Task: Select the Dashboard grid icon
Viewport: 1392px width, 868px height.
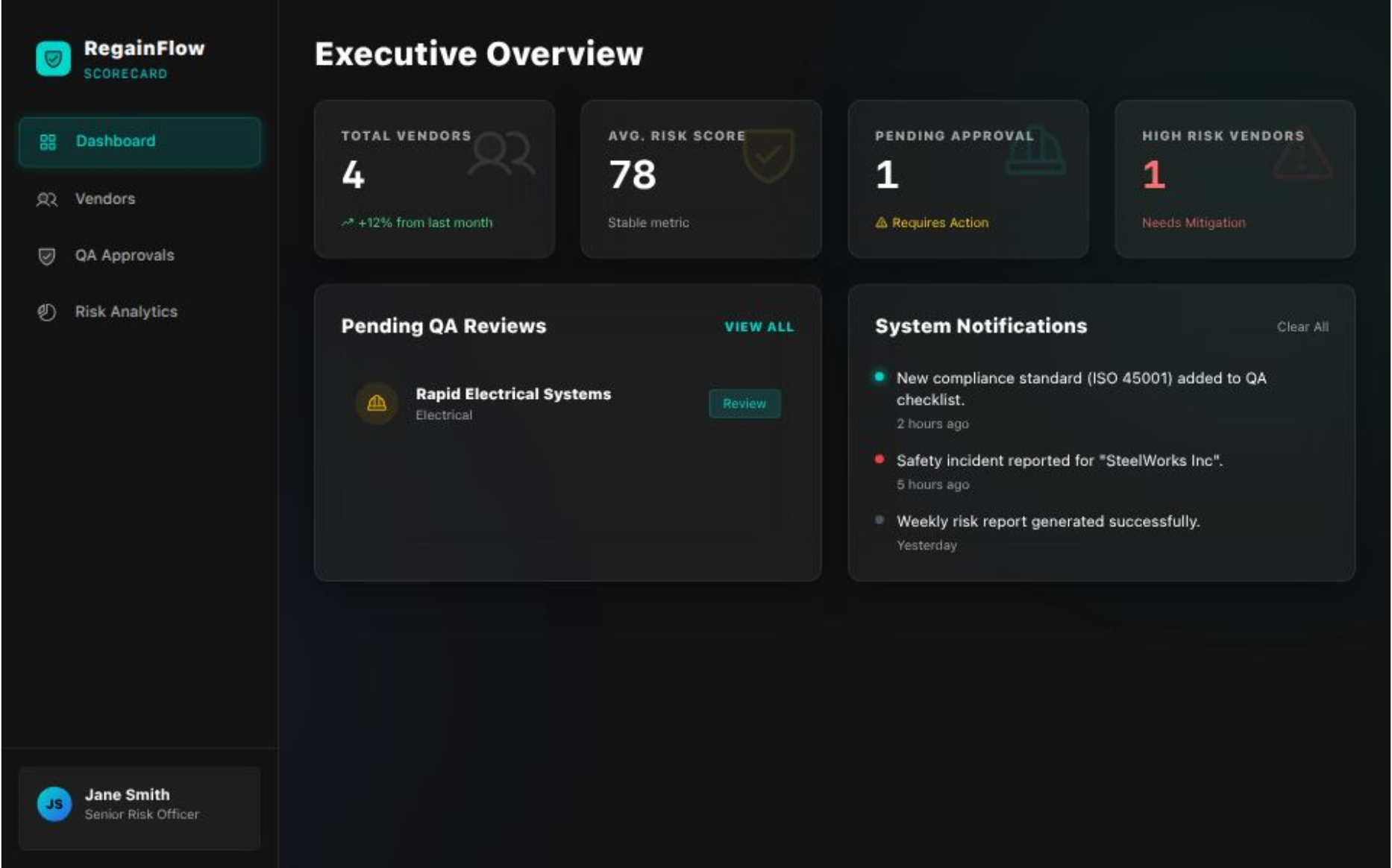Action: (x=48, y=141)
